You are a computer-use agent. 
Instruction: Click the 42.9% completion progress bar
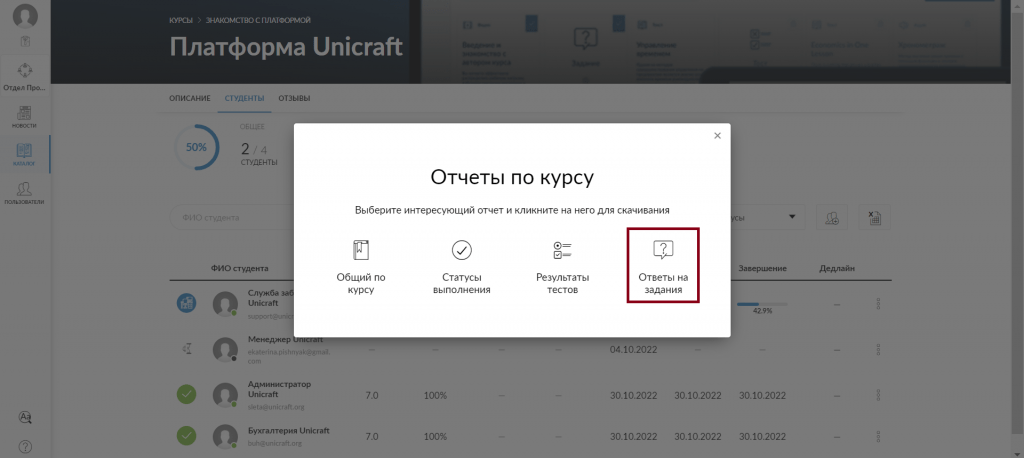coord(762,304)
